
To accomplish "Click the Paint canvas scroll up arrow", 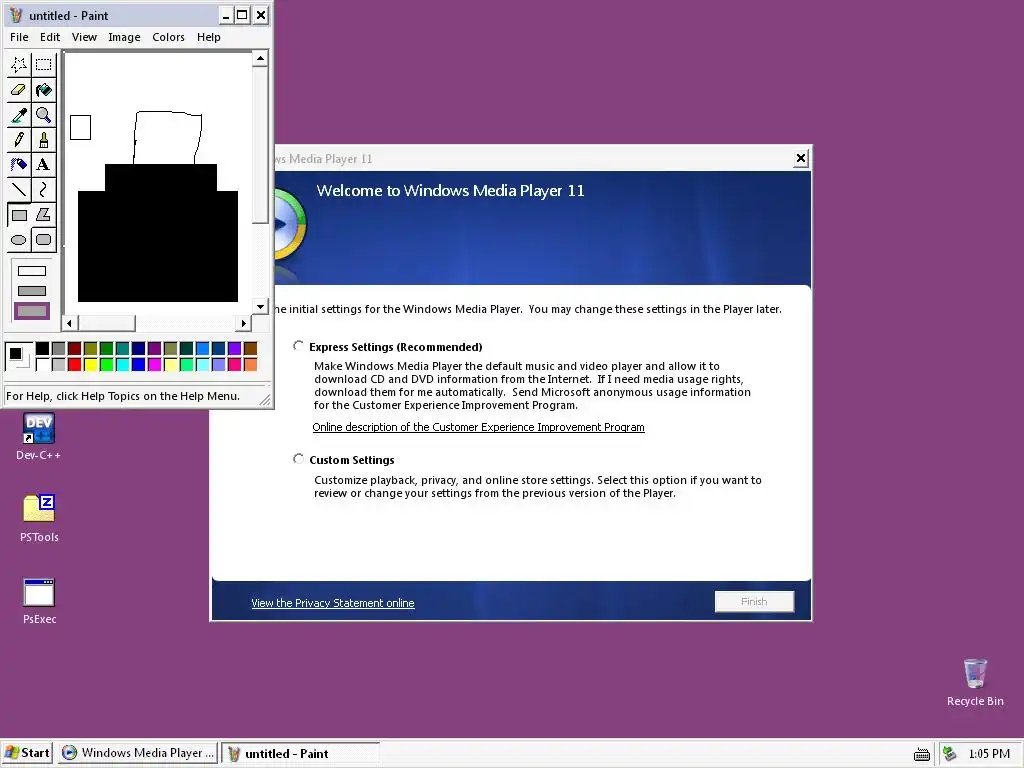I will [x=261, y=59].
